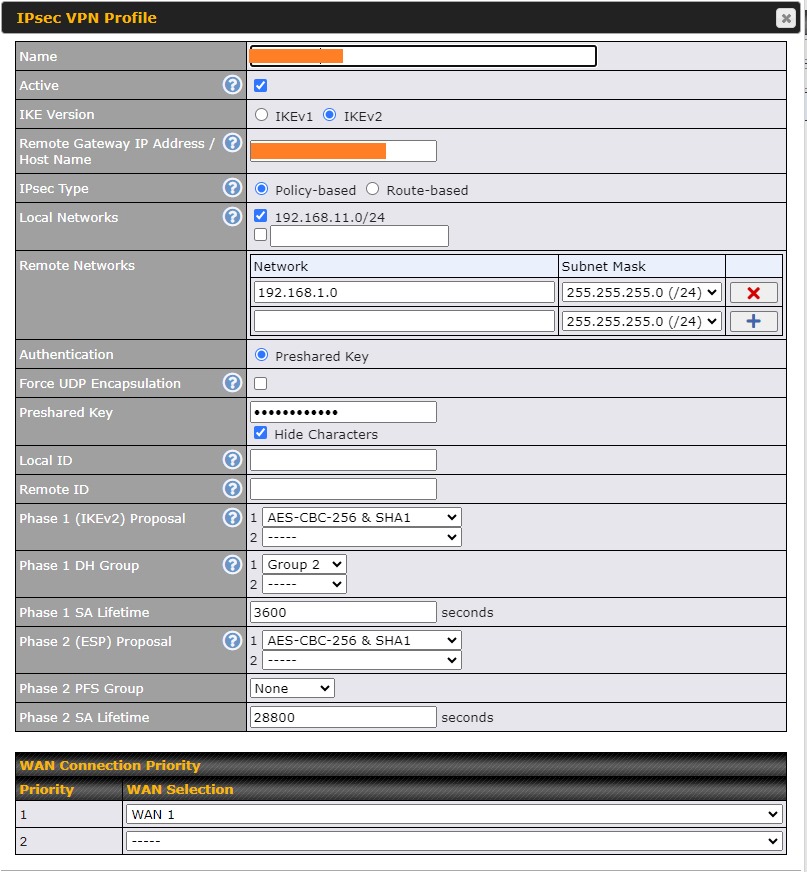Click the Preshared Key password field
Screen dimensions: 807x872
pos(343,412)
